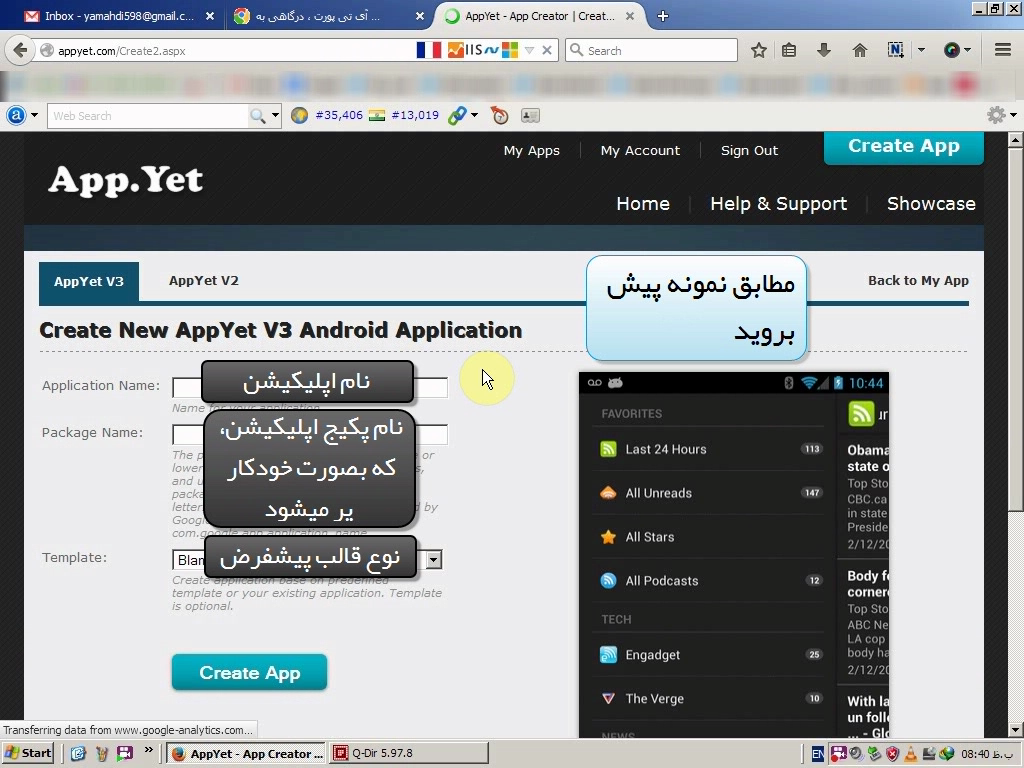The width and height of the screenshot is (1024, 768).
Task: Click the header Create App button
Action: pyautogui.click(x=904, y=147)
